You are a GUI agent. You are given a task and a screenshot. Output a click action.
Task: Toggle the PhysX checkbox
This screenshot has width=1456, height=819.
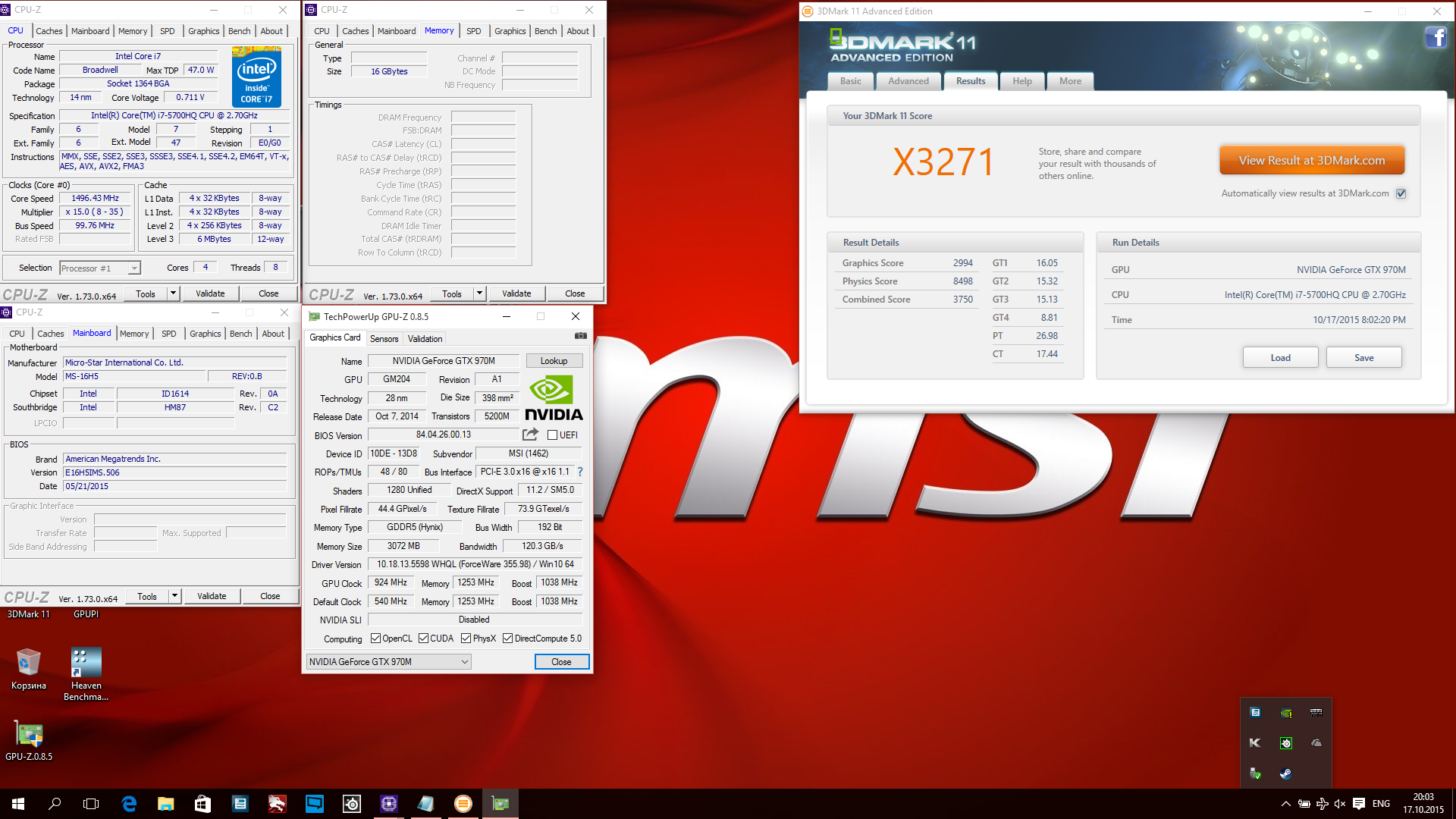pos(466,639)
